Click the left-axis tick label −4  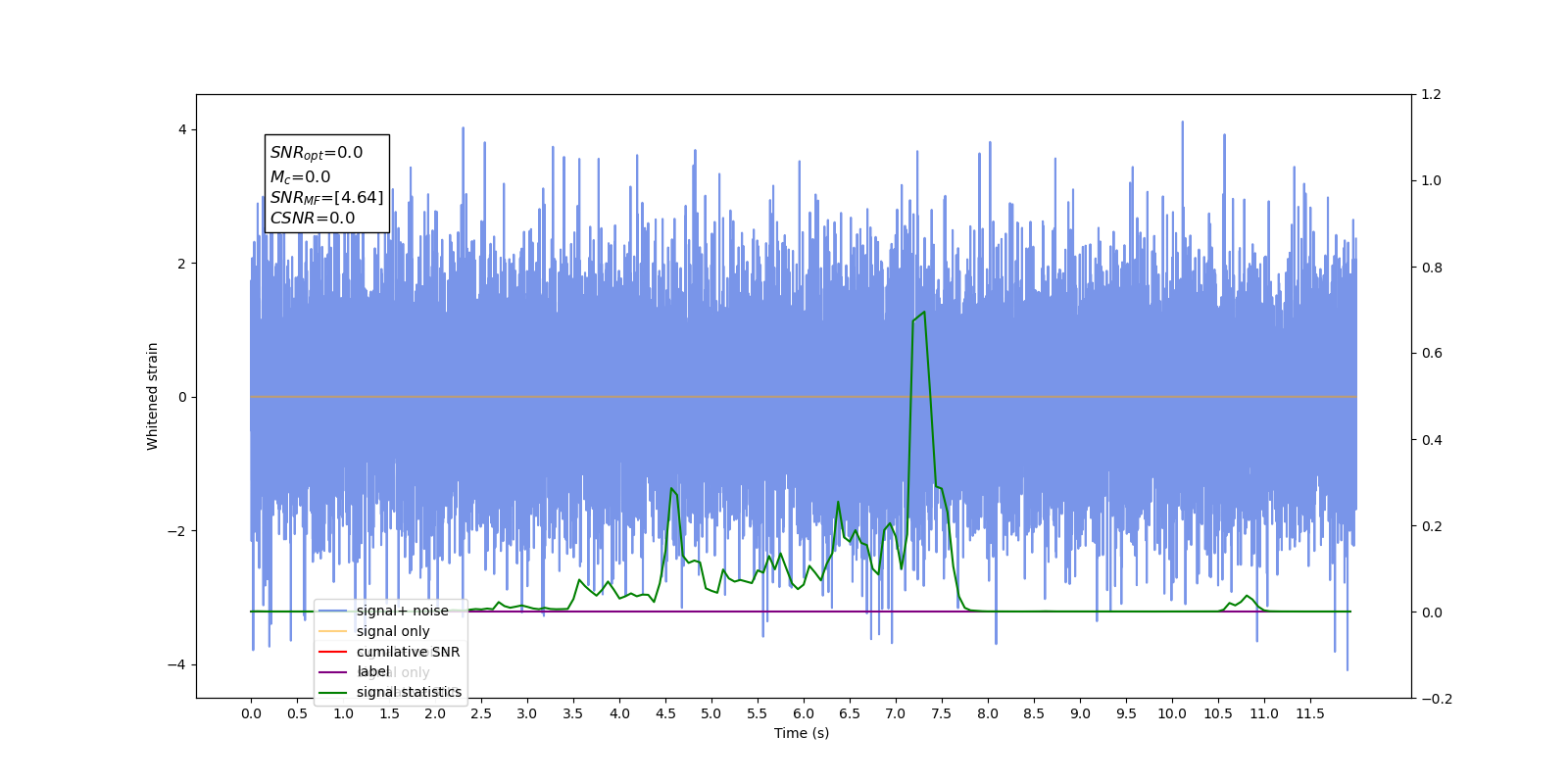tap(176, 665)
